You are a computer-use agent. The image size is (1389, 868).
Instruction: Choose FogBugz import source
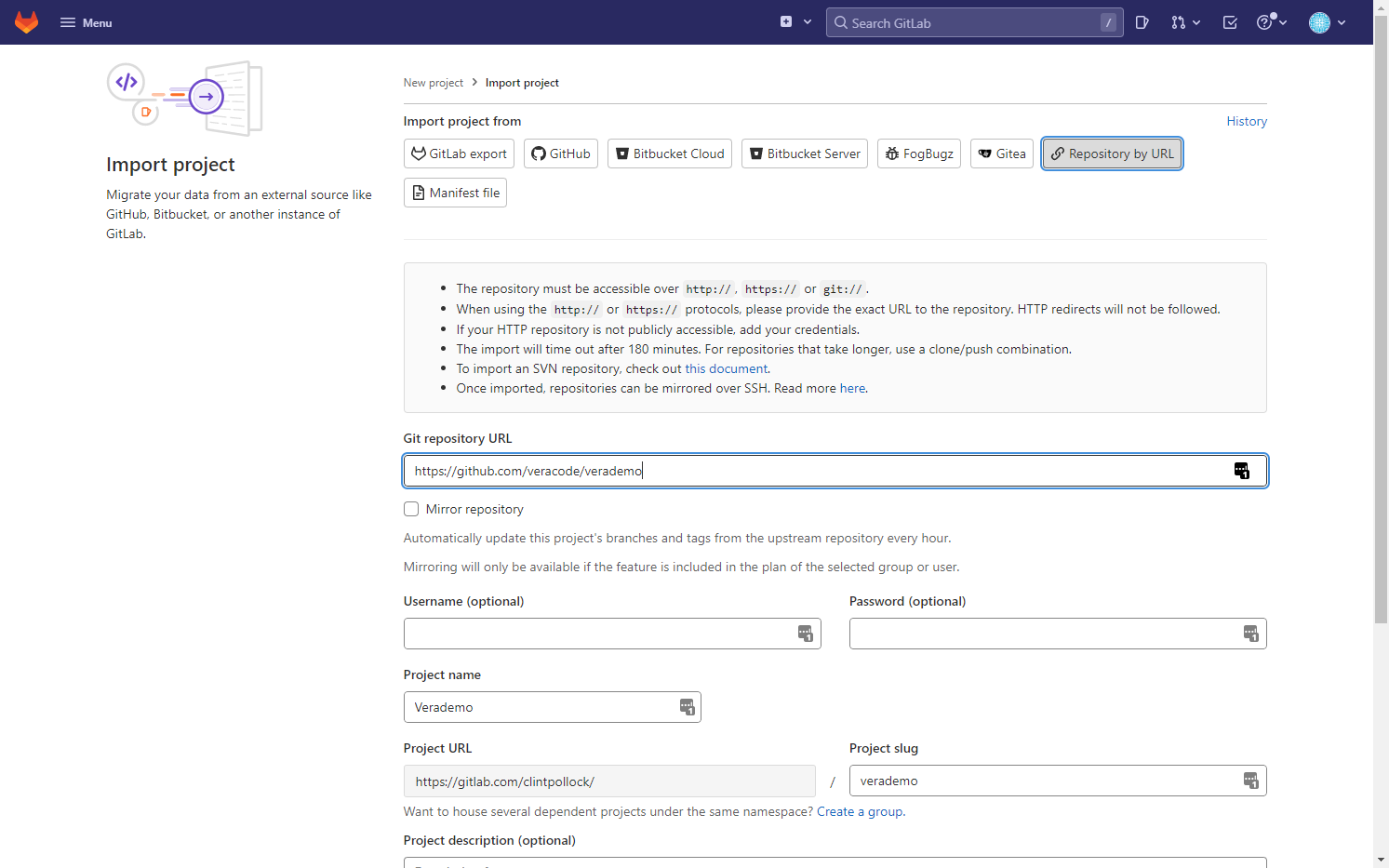919,154
